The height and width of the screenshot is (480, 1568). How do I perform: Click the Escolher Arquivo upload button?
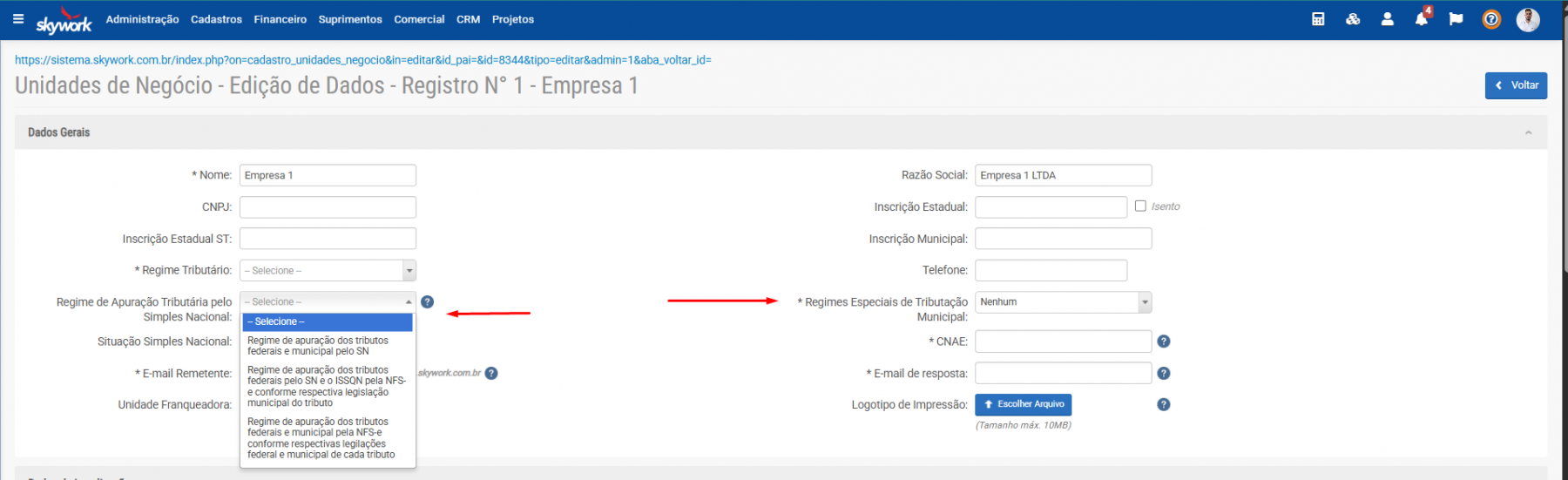click(x=1024, y=405)
